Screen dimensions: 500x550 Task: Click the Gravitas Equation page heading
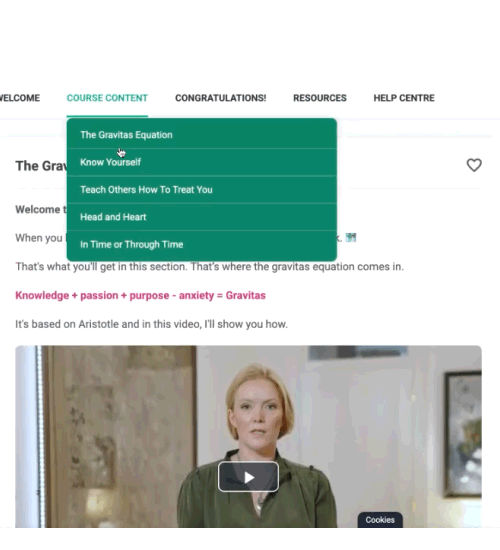(41, 166)
